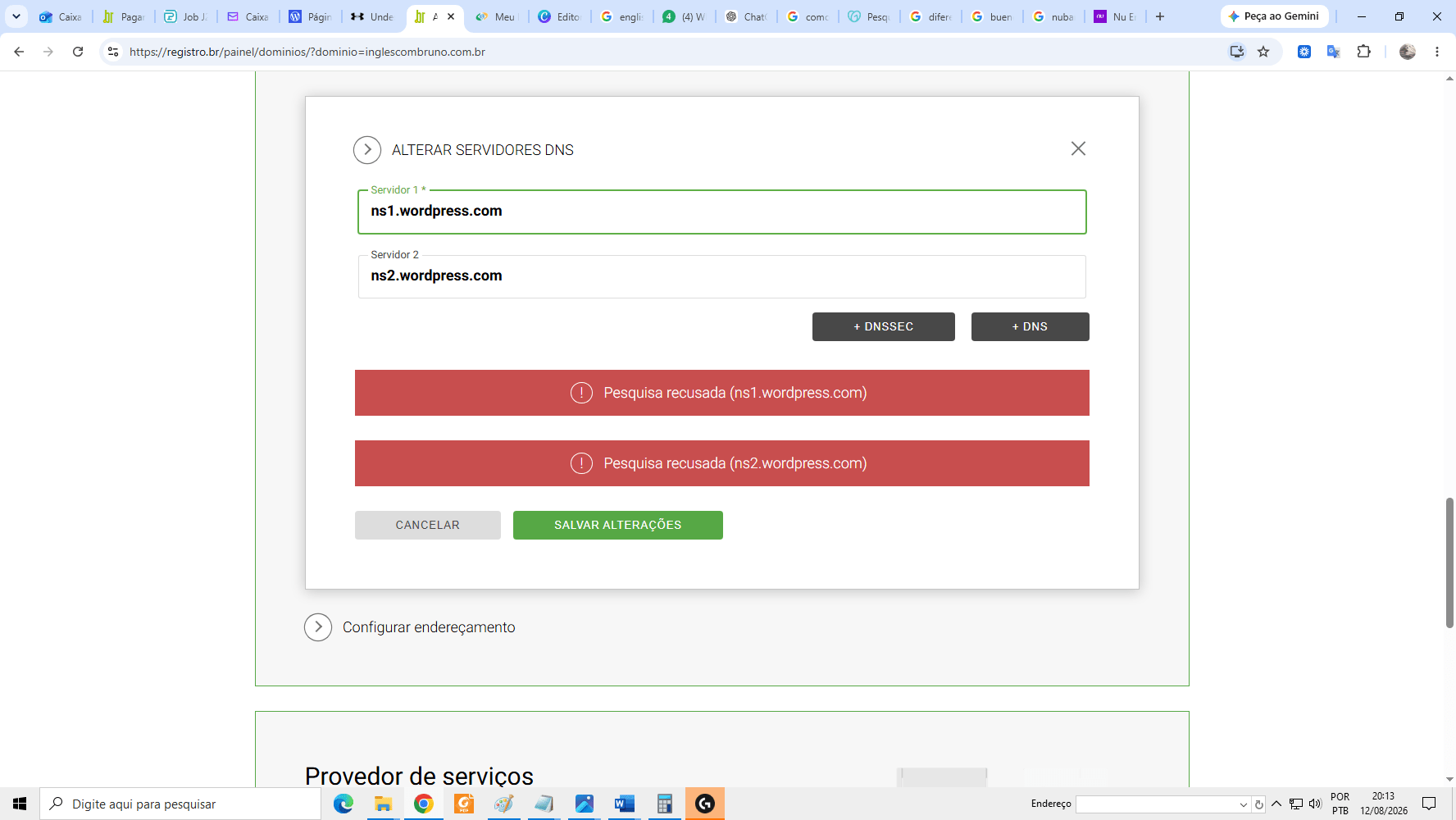Open Google Chrome from the taskbar
The width and height of the screenshot is (1456, 820).
click(x=424, y=804)
